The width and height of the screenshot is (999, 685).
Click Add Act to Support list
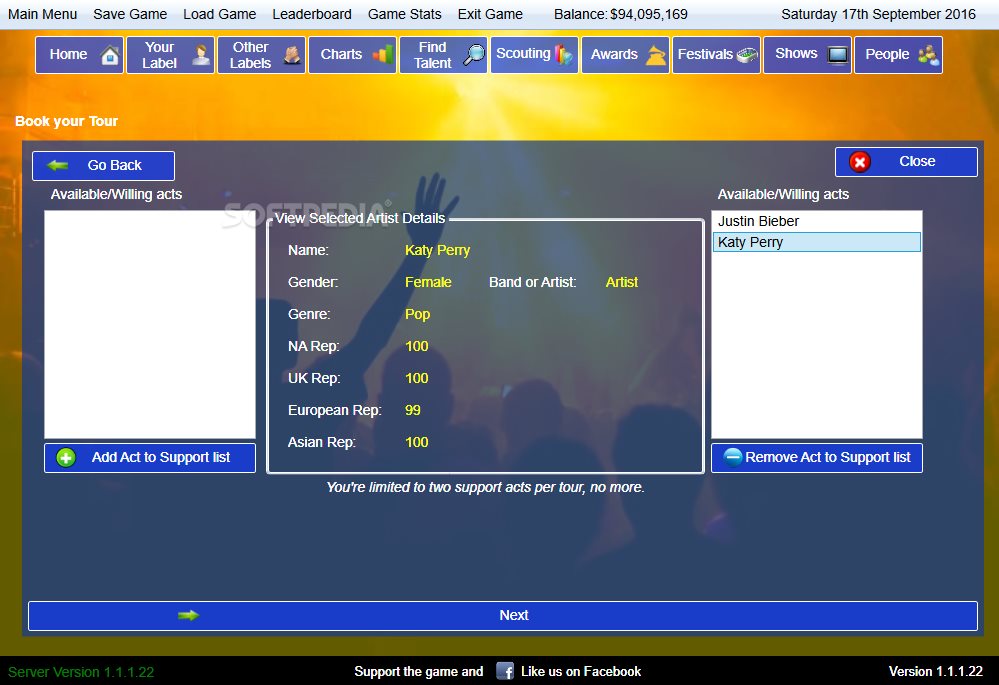pos(150,458)
